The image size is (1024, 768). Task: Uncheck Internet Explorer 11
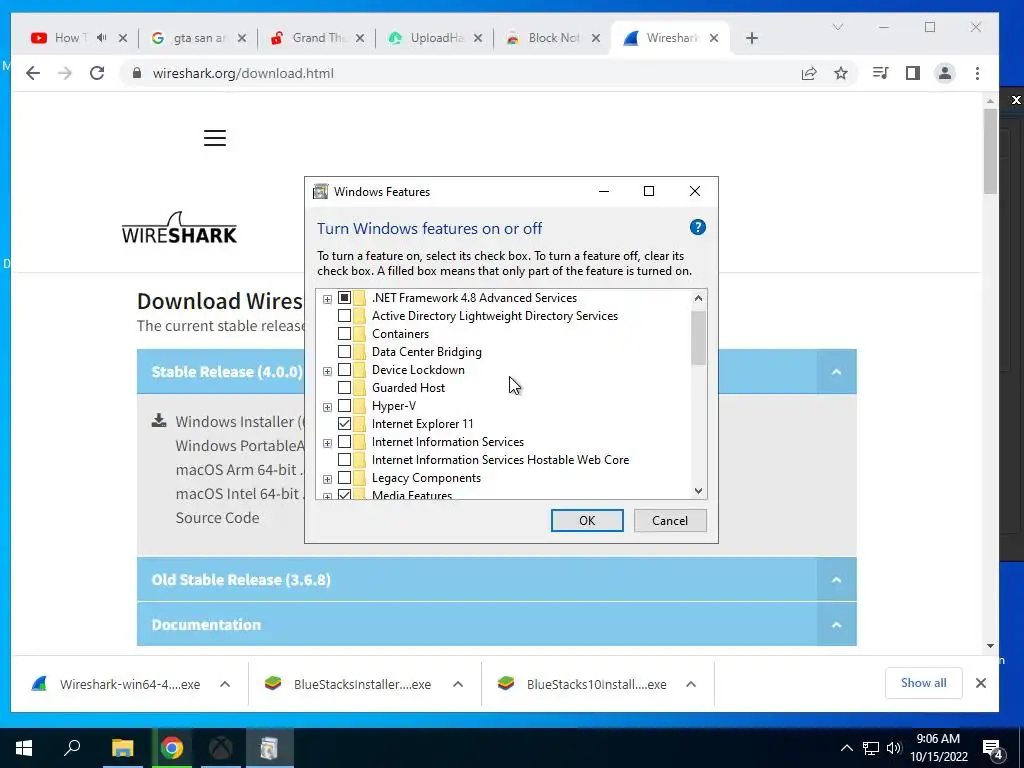(x=344, y=423)
